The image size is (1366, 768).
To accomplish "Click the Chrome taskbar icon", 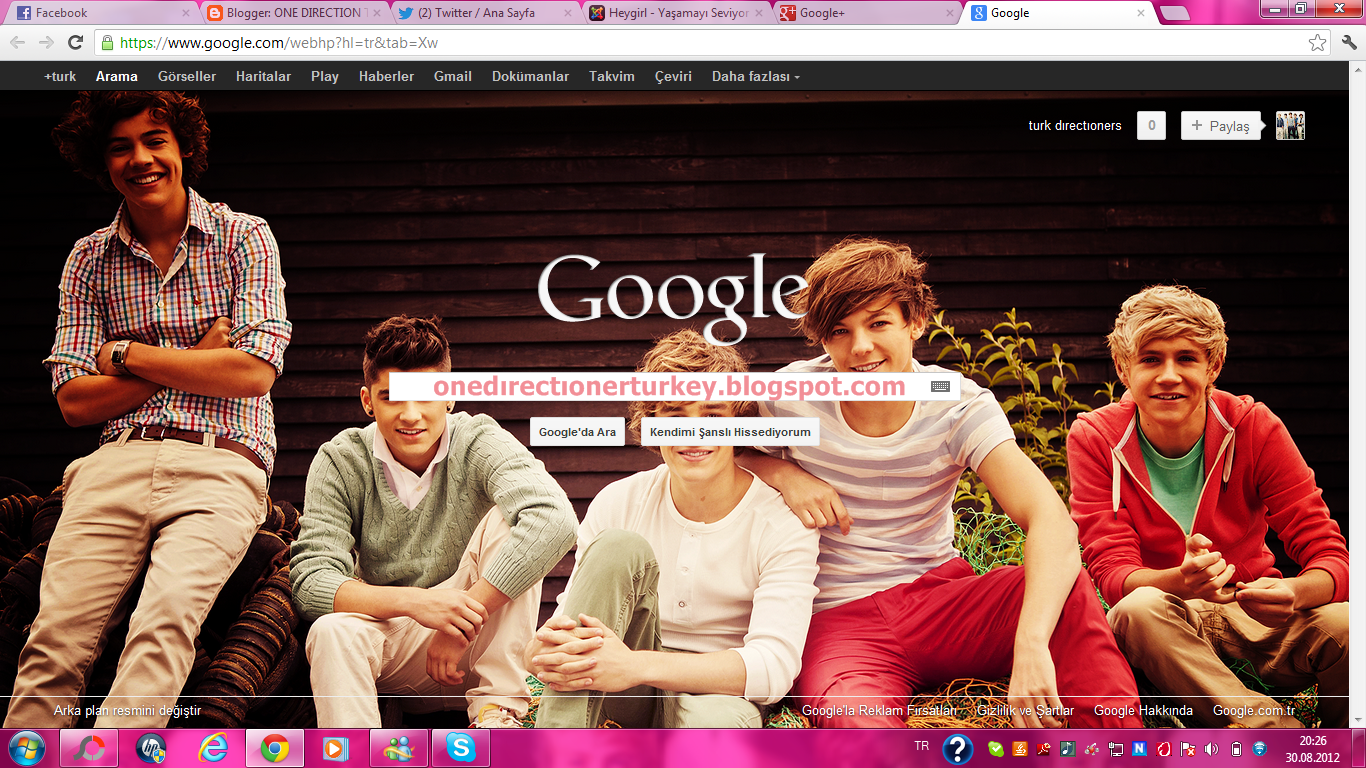I will point(275,748).
